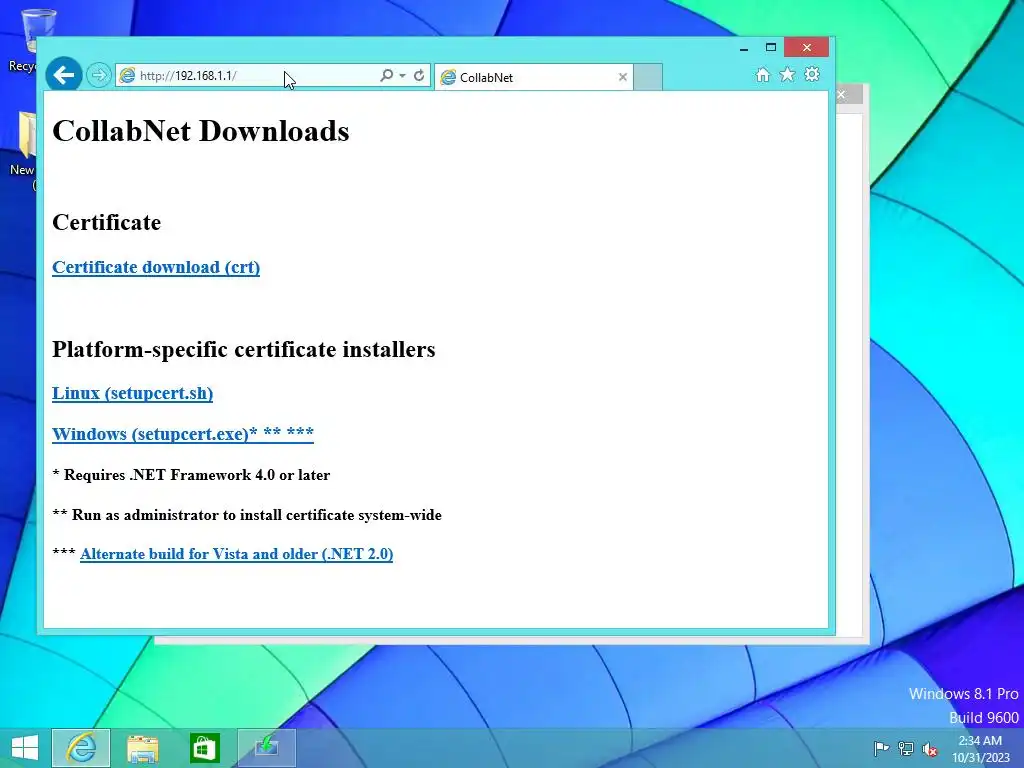Download the Linux (setupcert.sh) installer
The height and width of the screenshot is (768, 1024).
click(133, 393)
